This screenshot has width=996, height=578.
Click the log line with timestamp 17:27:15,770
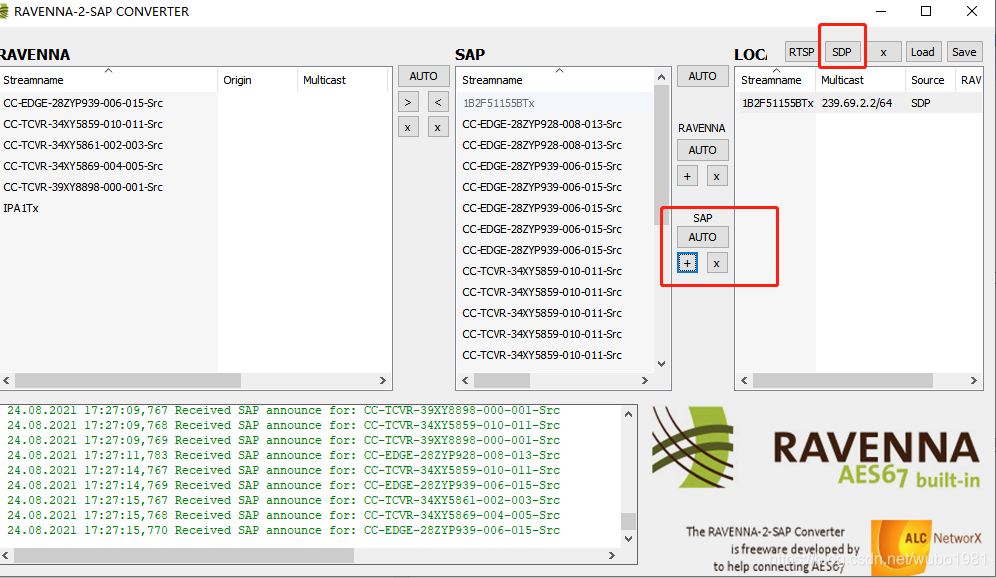click(283, 530)
